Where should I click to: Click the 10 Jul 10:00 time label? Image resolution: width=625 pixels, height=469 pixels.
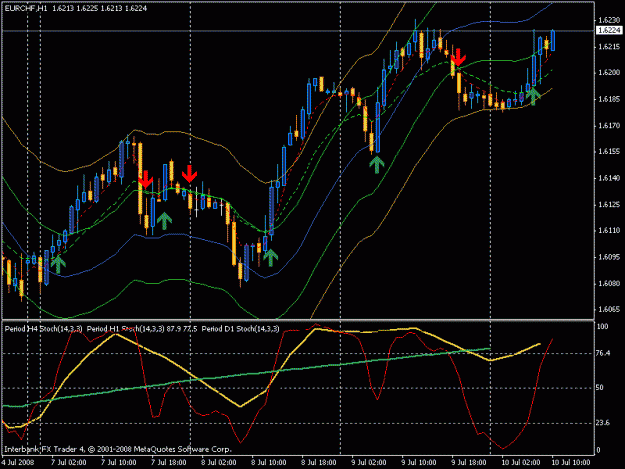tap(570, 462)
